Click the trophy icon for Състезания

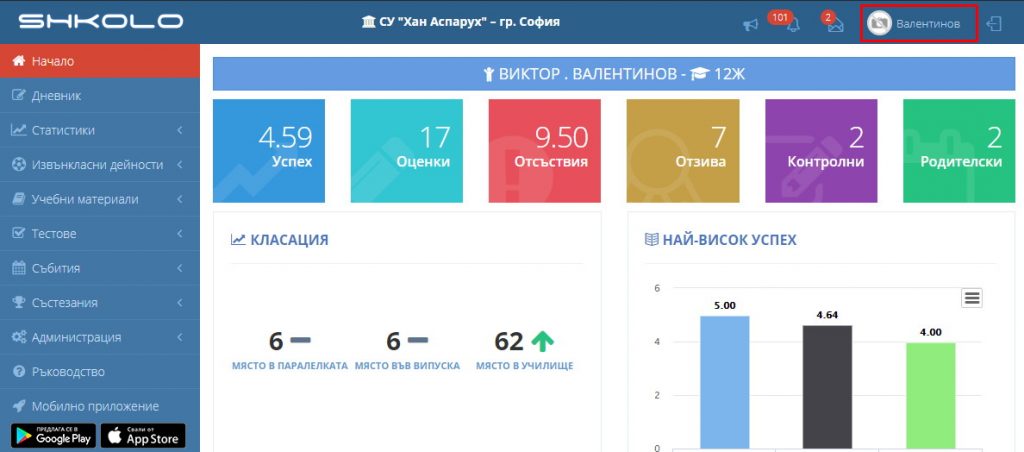19,302
